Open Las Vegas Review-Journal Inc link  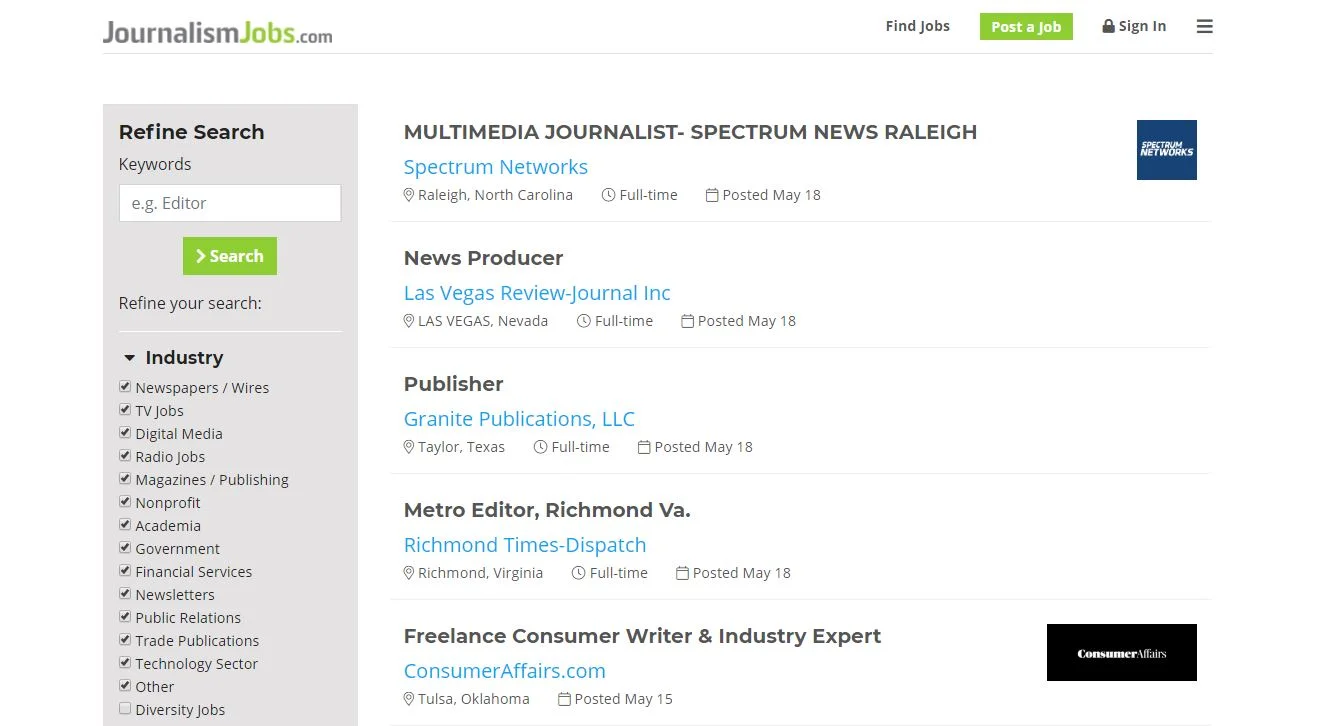pyautogui.click(x=537, y=293)
